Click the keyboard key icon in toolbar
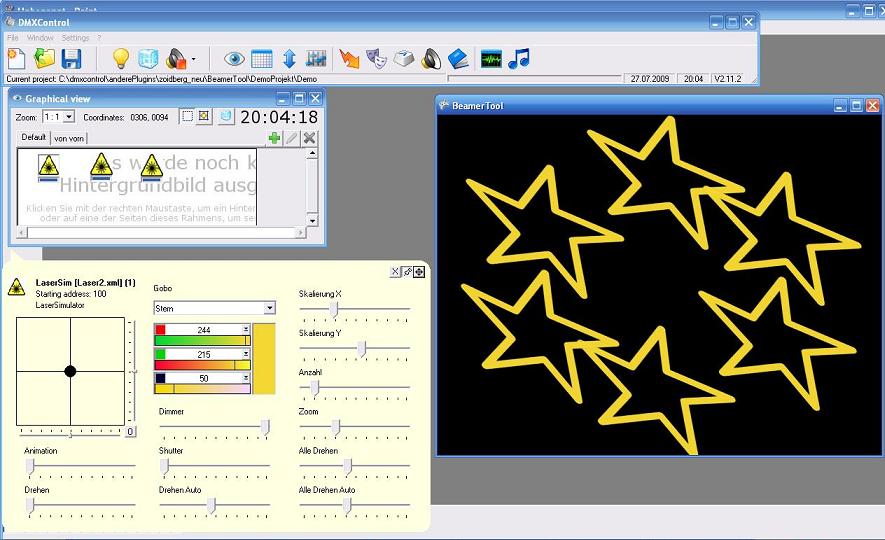This screenshot has height=540, width=885. click(x=403, y=58)
